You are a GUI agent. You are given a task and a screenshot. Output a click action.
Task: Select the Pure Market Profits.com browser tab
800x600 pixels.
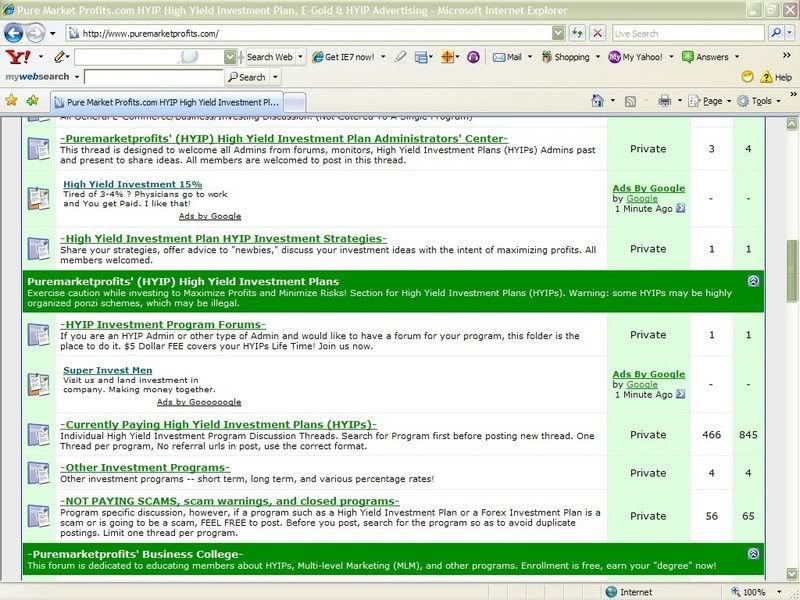pos(167,102)
